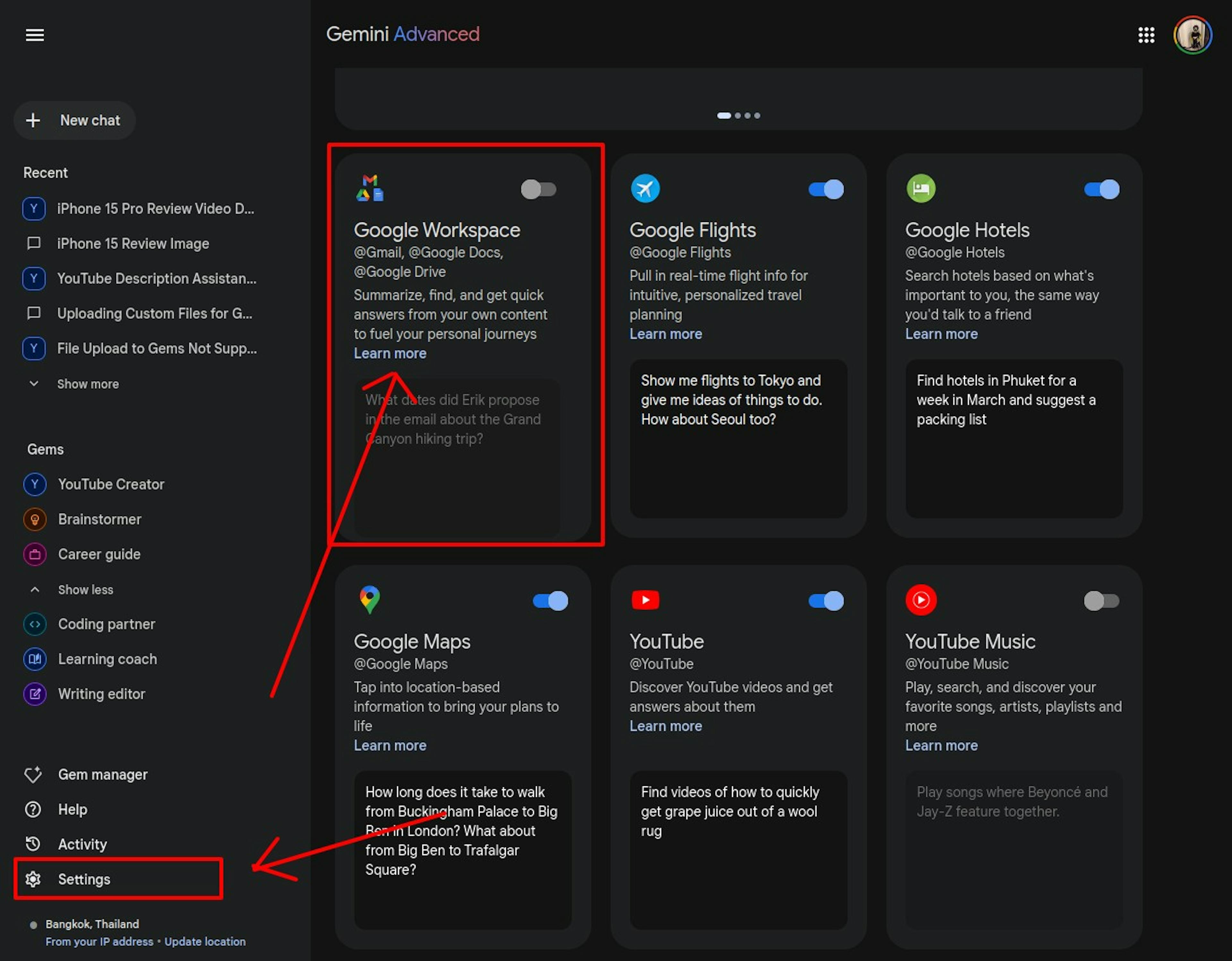Click Learn more under Google Hotels
This screenshot has width=1232, height=961.
pyautogui.click(x=941, y=334)
